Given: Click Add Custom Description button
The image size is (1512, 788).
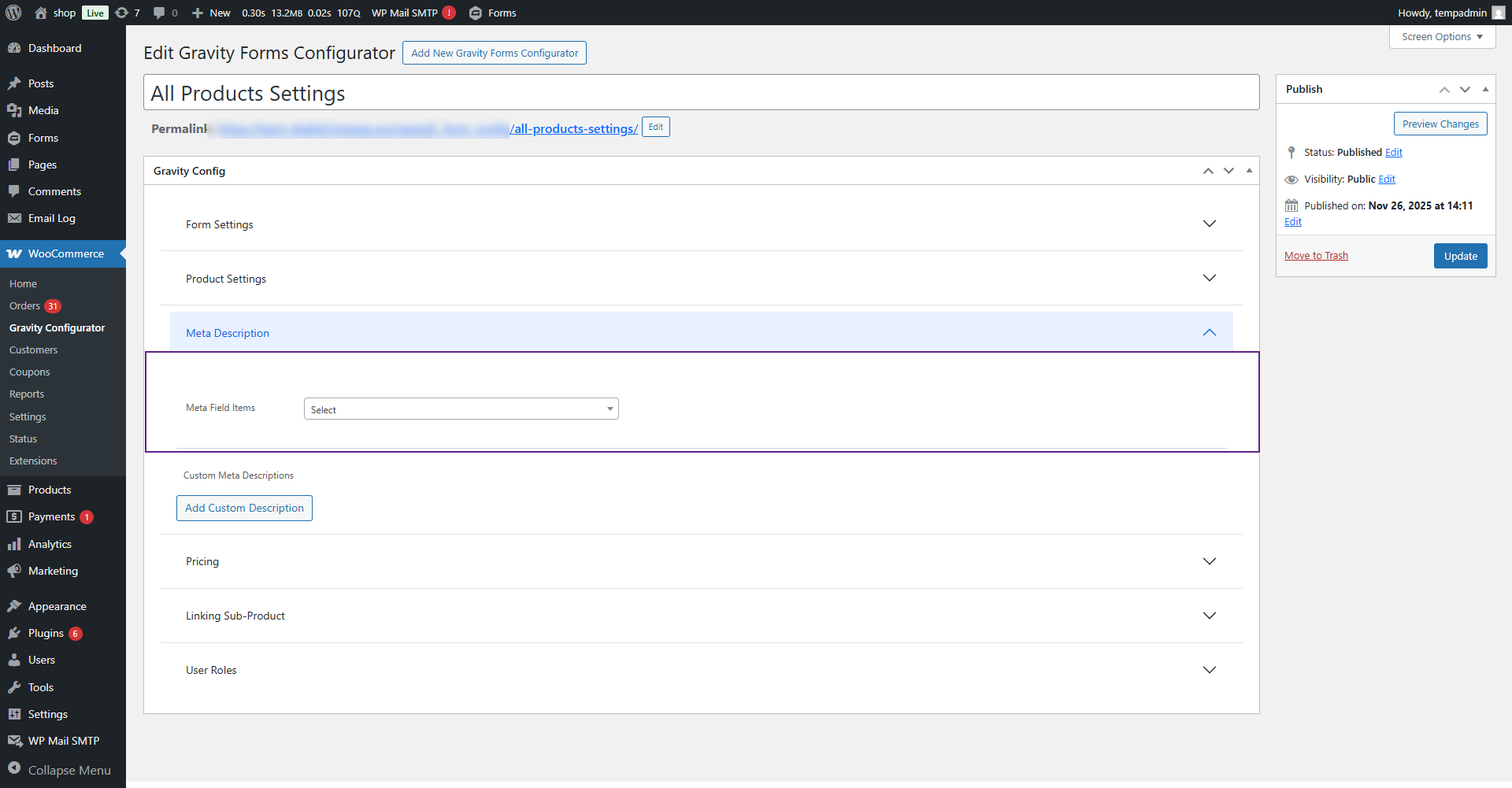Looking at the screenshot, I should (244, 508).
